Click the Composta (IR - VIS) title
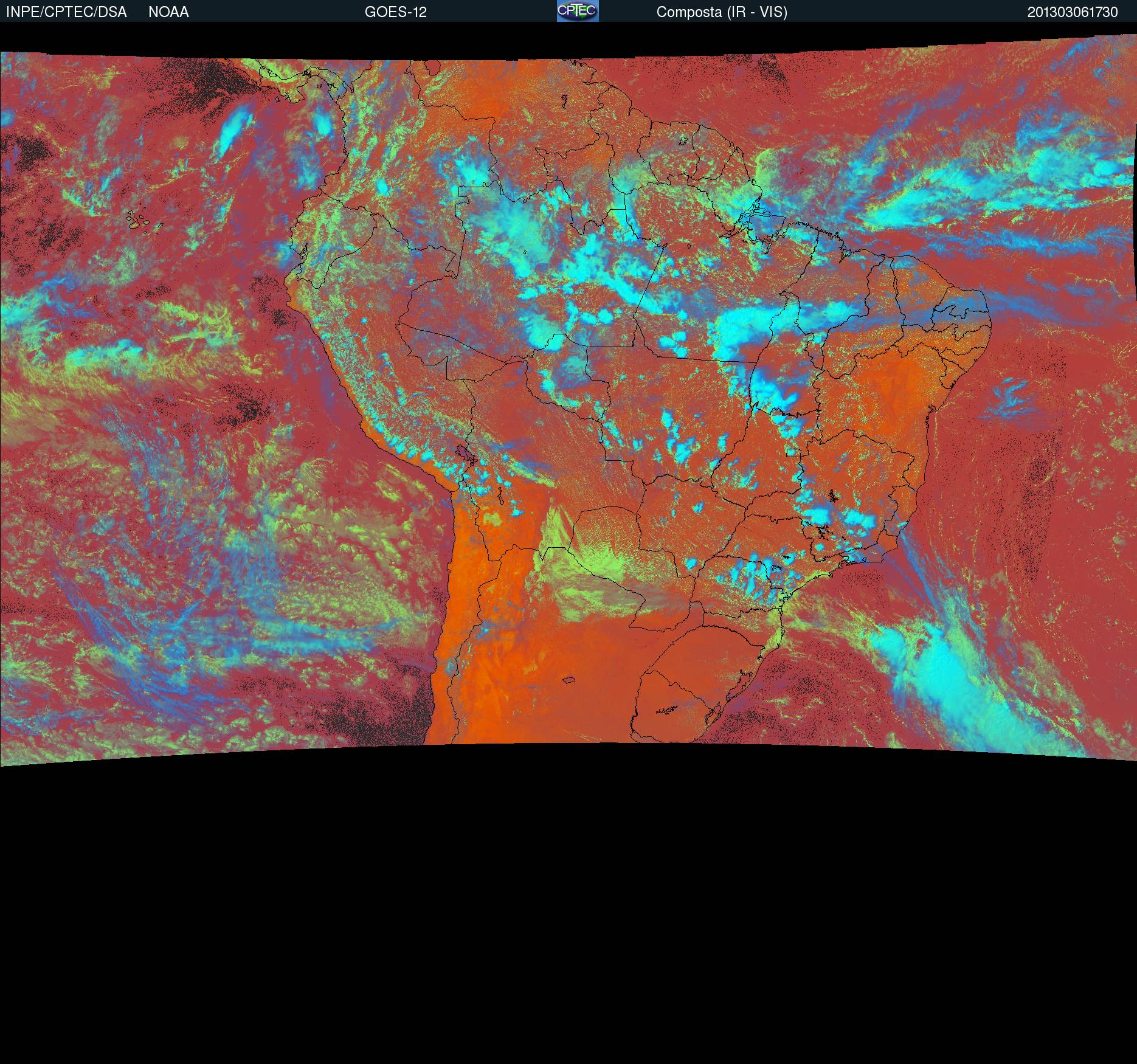This screenshot has width=1137, height=1064. [x=722, y=12]
